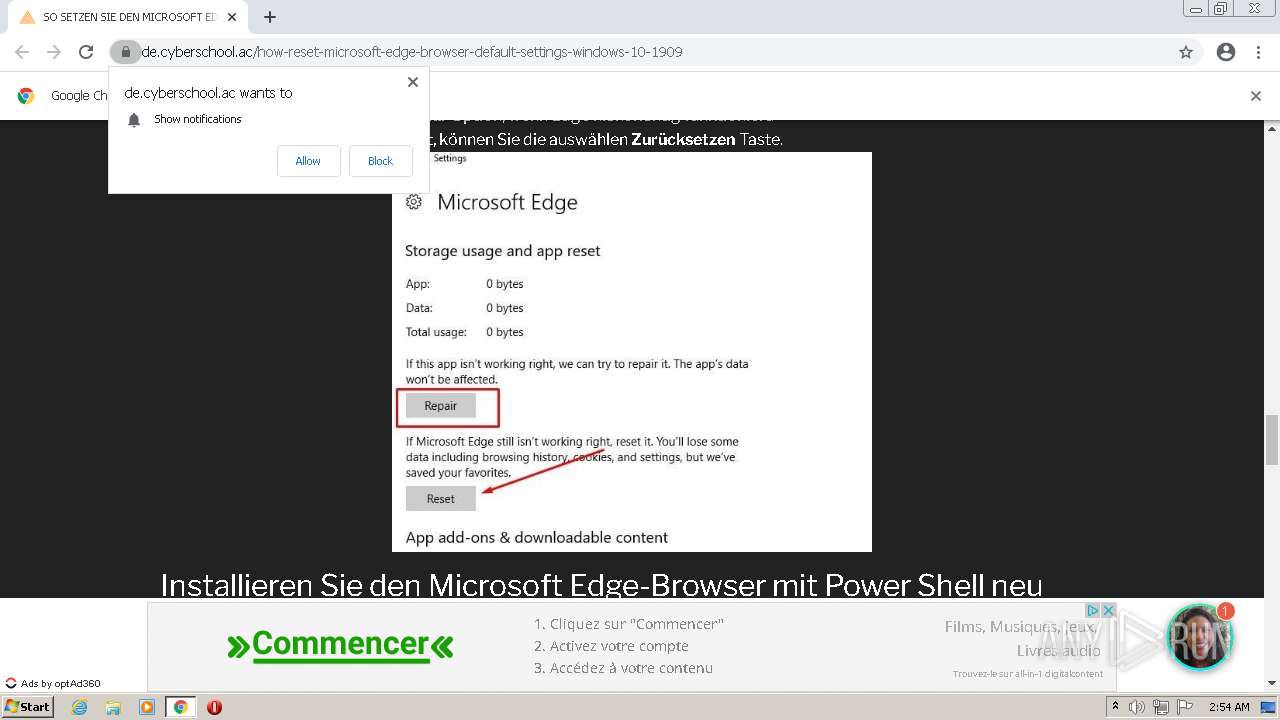Click the red antivirus taskbar icon
The height and width of the screenshot is (720, 1280).
point(214,707)
